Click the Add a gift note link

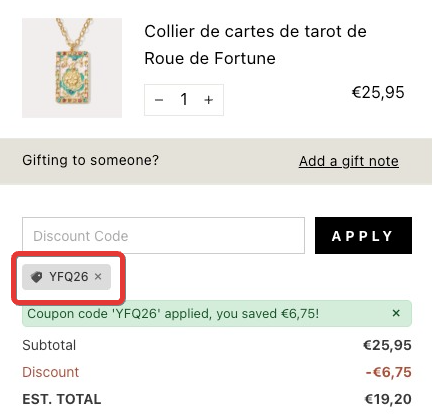[349, 161]
